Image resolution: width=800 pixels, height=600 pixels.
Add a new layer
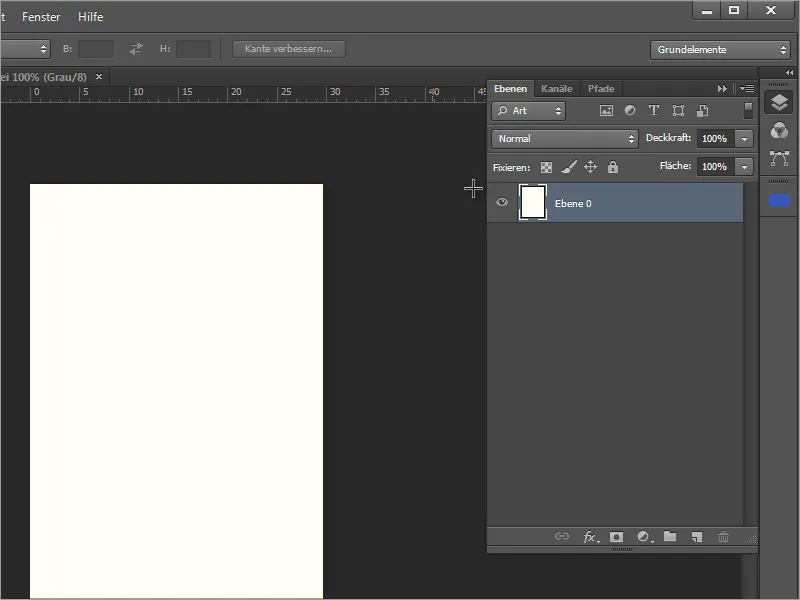tap(696, 537)
